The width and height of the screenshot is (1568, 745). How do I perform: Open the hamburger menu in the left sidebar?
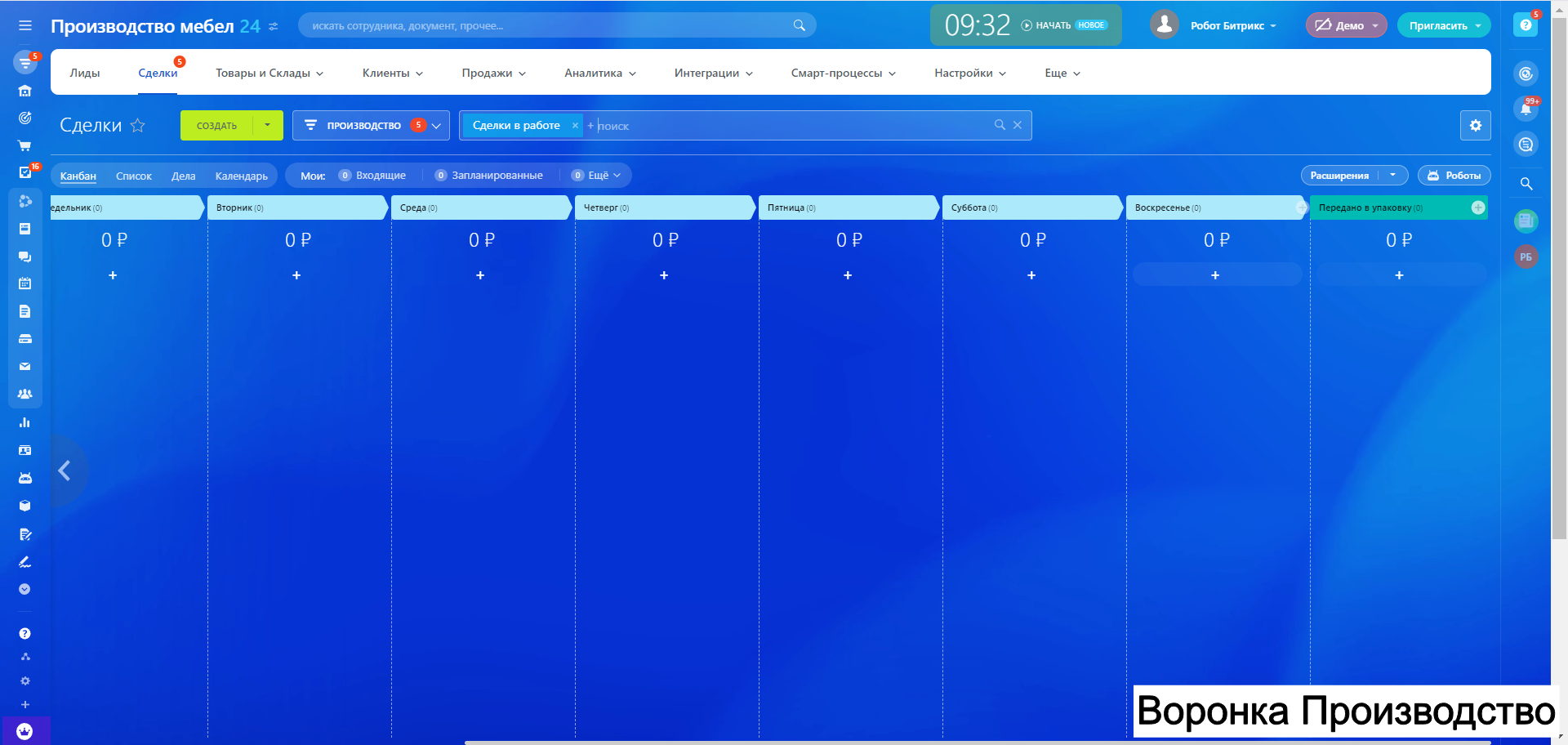click(x=25, y=25)
